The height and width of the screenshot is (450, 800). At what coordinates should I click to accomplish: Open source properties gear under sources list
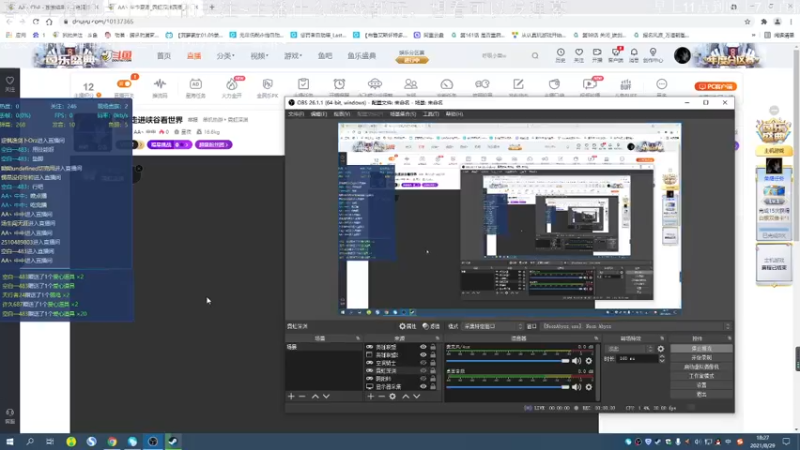[x=392, y=396]
